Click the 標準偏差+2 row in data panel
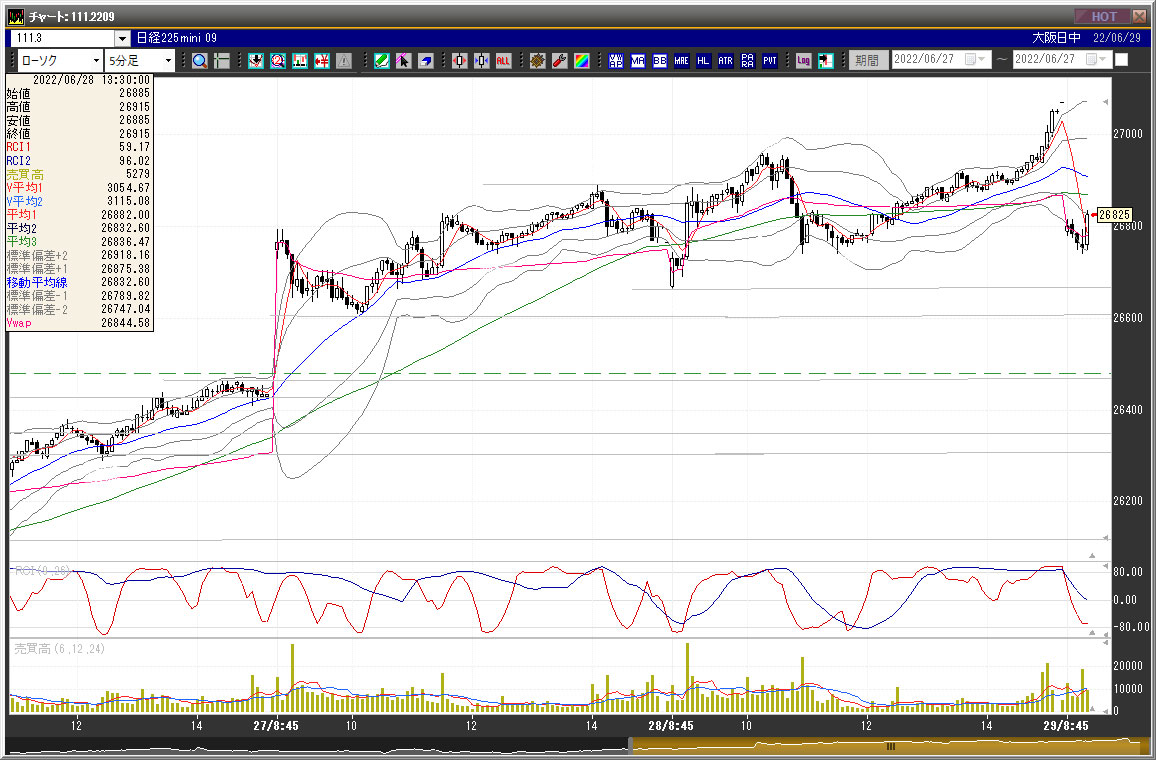This screenshot has width=1156, height=760. click(x=78, y=255)
